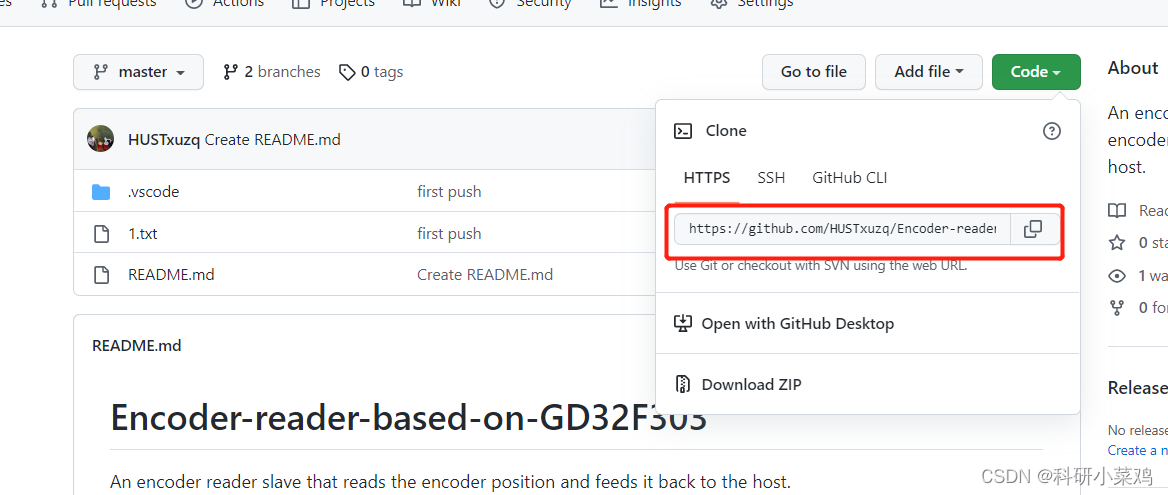Click the branch icon beside 2 branches
The height and width of the screenshot is (495, 1168).
tap(230, 72)
